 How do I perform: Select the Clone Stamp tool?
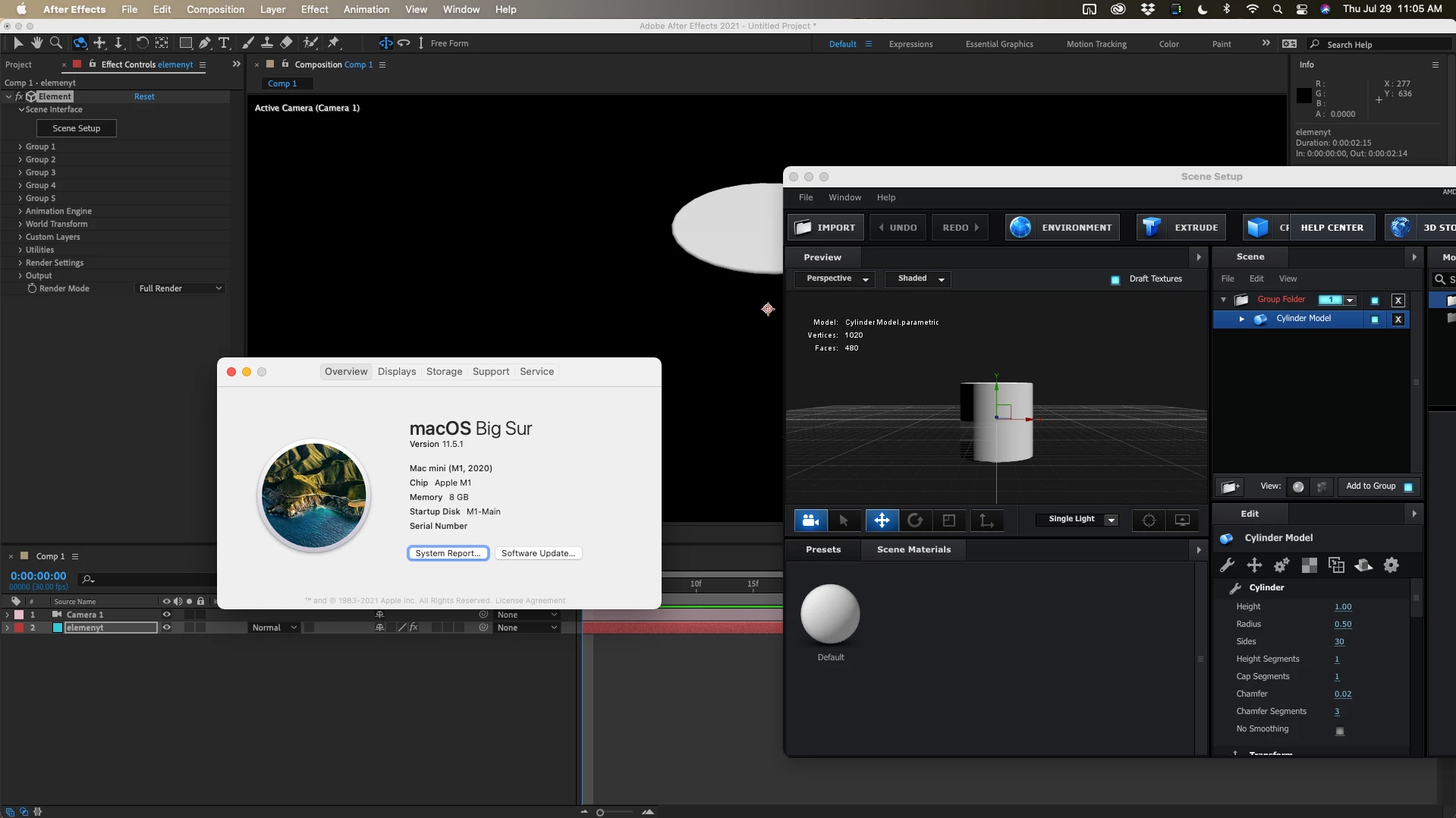pyautogui.click(x=267, y=43)
